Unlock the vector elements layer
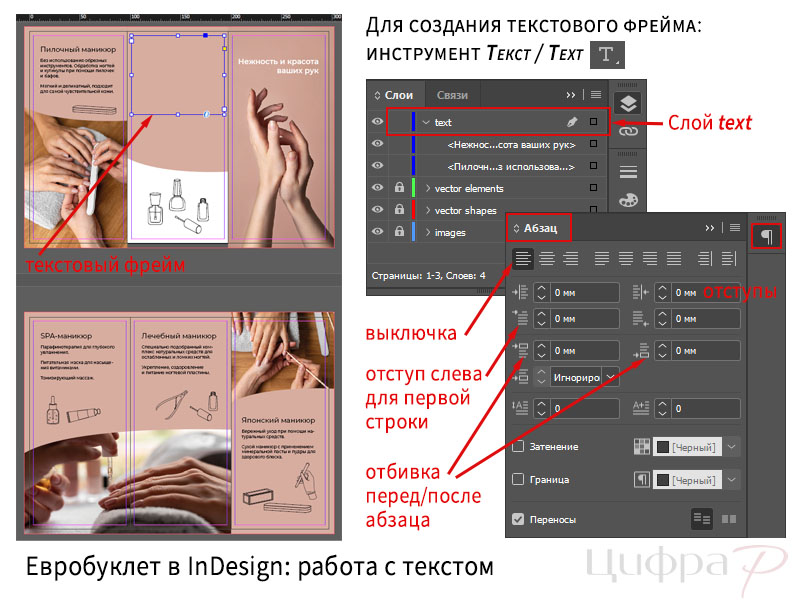 click(399, 187)
